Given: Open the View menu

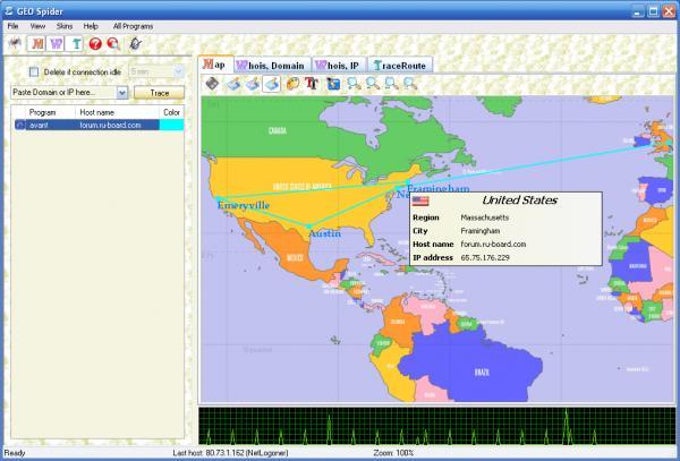Looking at the screenshot, I should 38,26.
